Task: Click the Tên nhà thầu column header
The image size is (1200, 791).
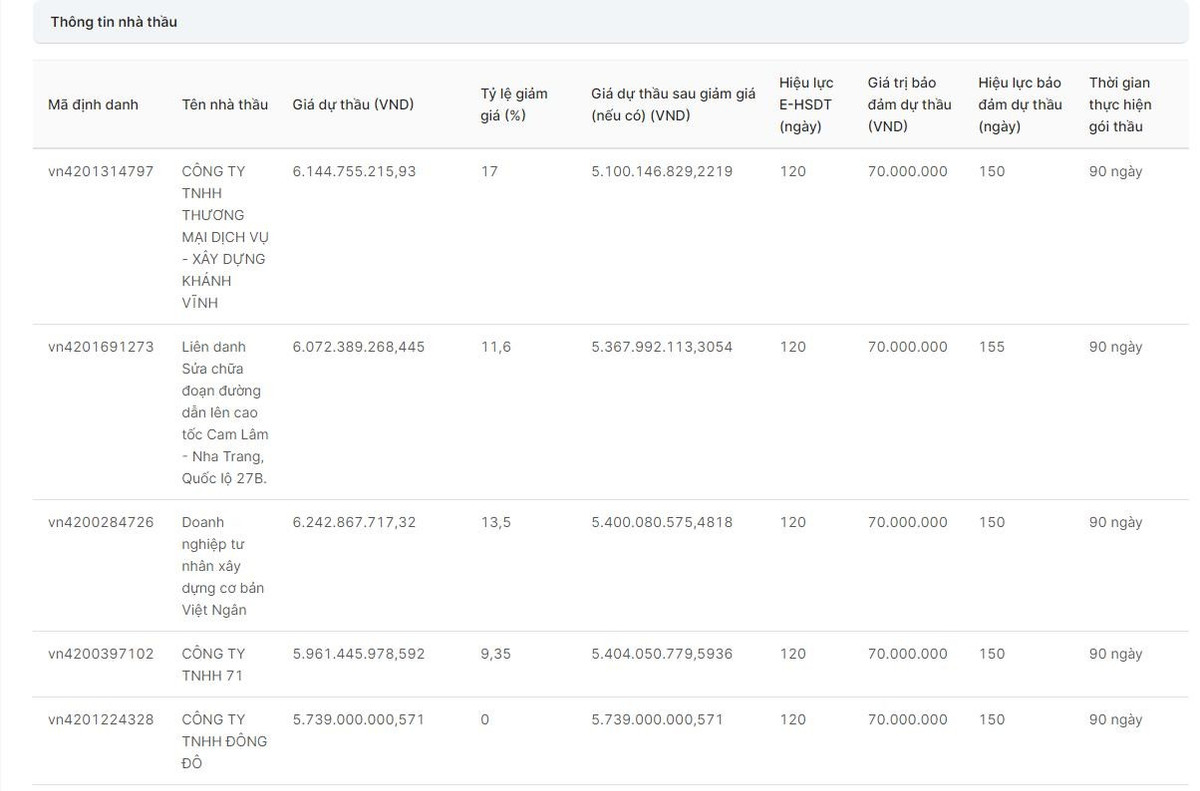Action: [x=225, y=105]
